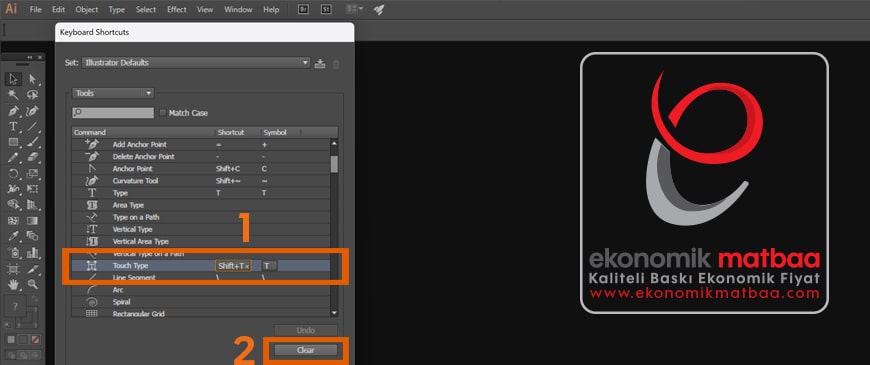Select the Type tool in the toolbar
870x365 pixels.
pyautogui.click(x=13, y=126)
